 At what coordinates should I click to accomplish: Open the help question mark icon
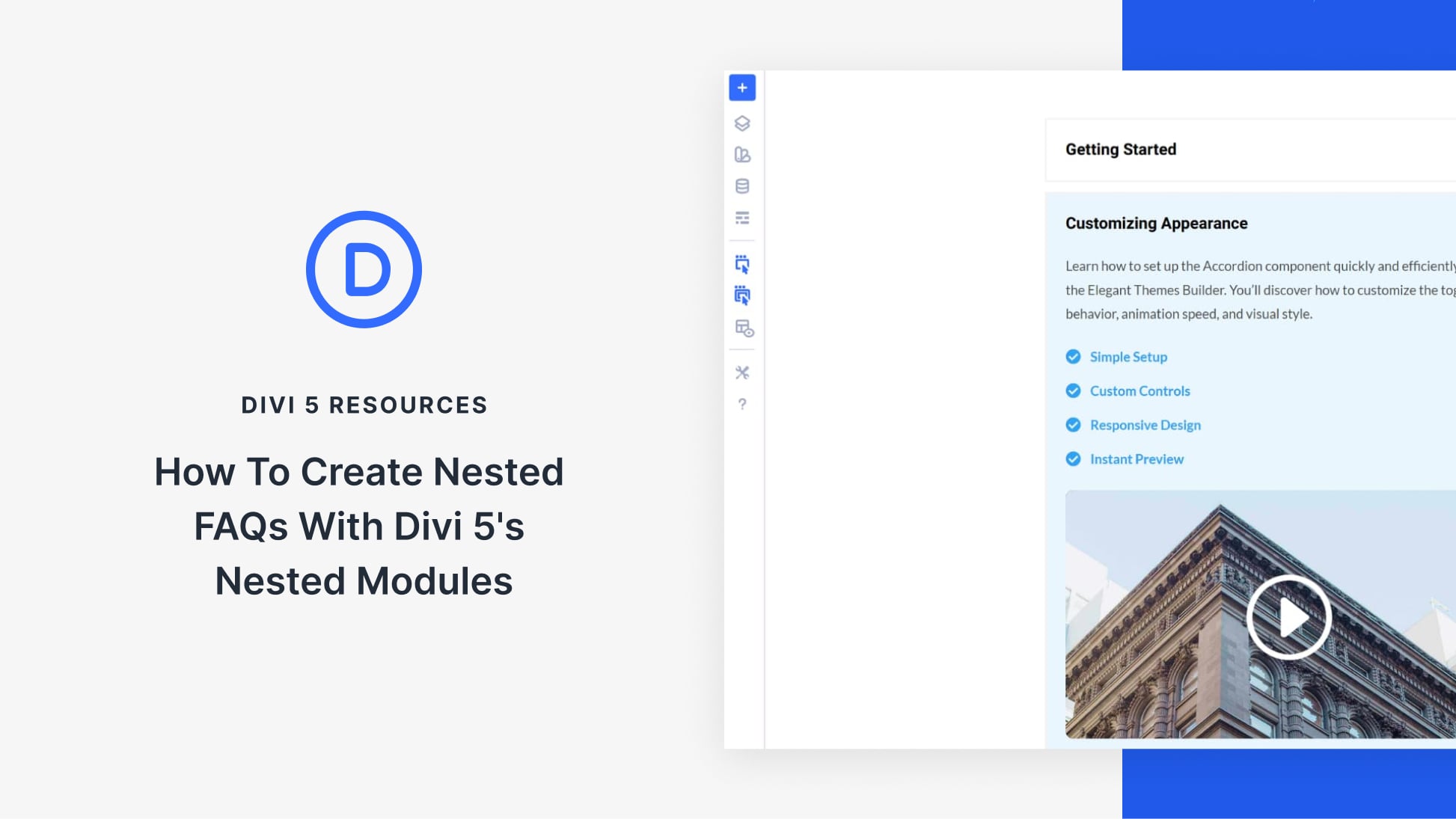click(741, 404)
